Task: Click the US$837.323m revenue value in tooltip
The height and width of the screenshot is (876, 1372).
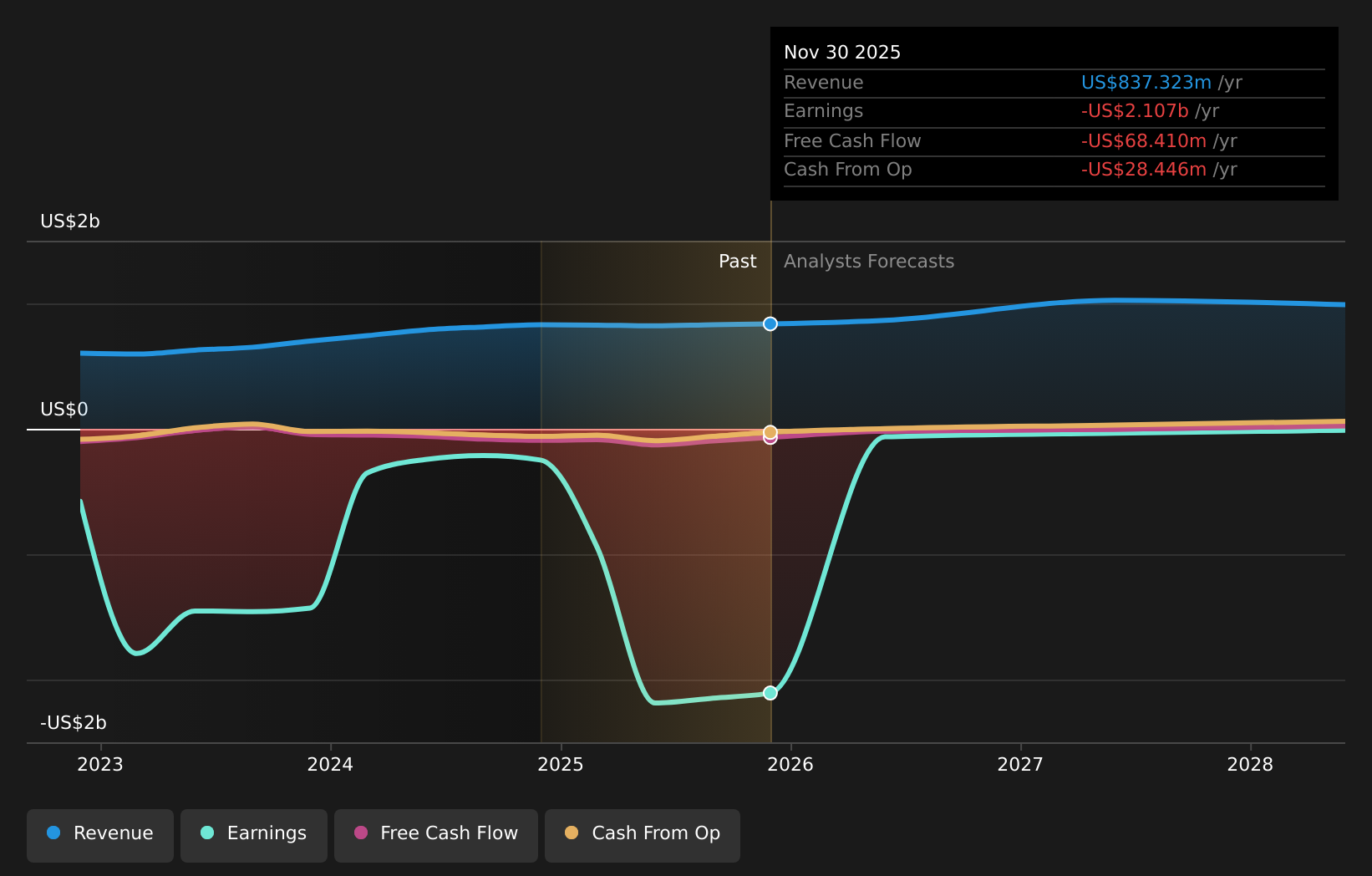Action: click(1146, 83)
